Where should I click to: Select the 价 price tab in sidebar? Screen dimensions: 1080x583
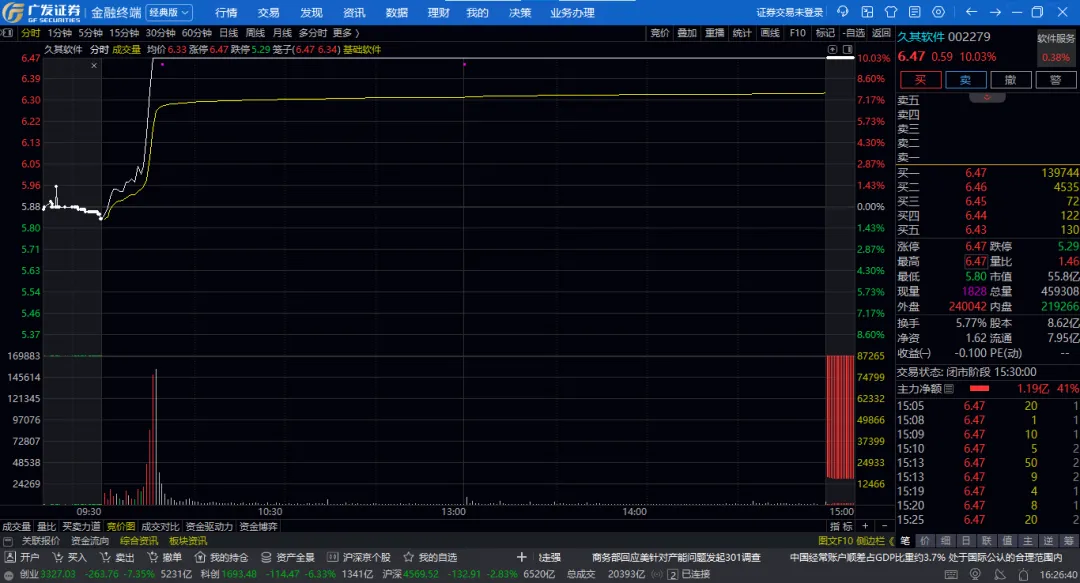click(925, 541)
